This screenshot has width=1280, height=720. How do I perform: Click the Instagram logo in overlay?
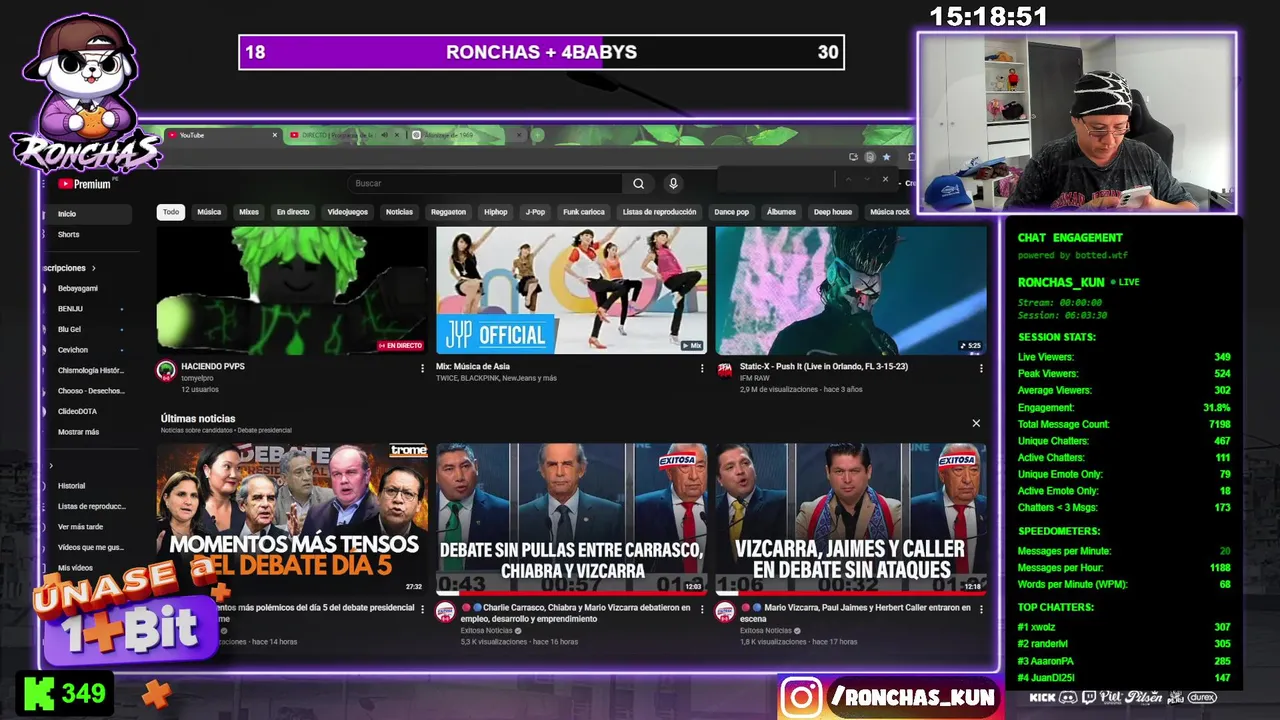[x=801, y=697]
